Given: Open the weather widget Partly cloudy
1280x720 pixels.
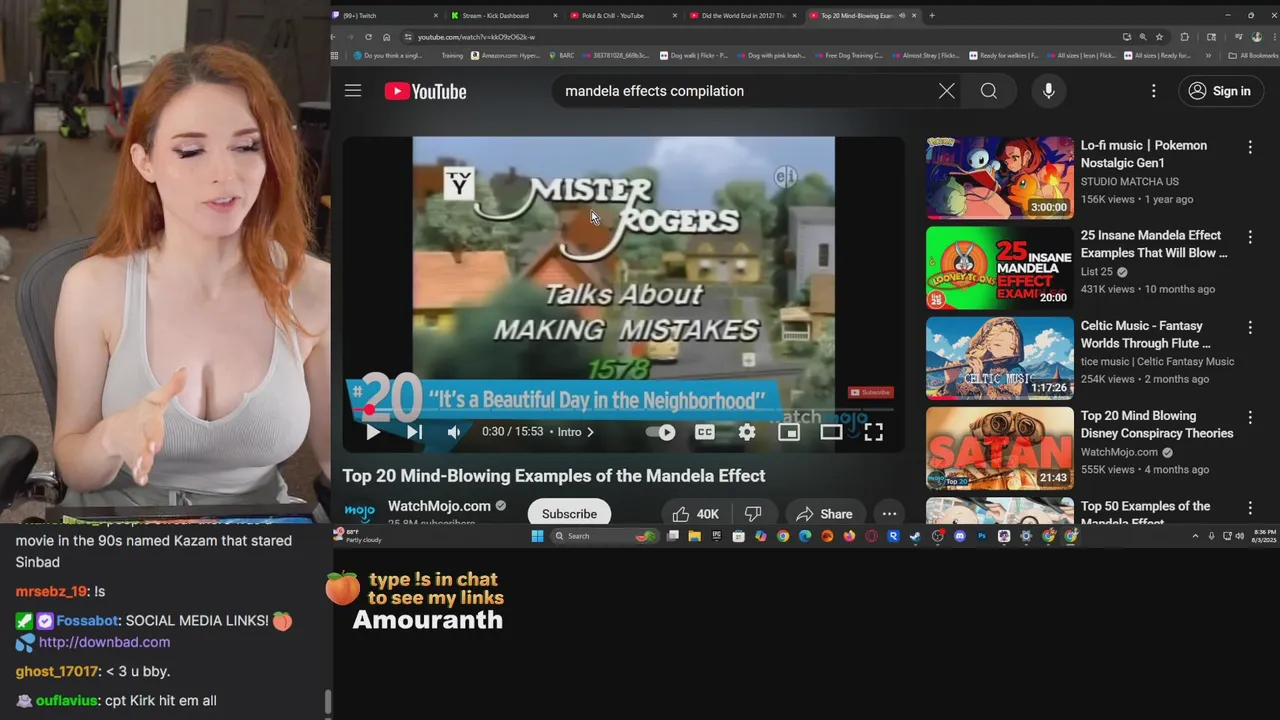Looking at the screenshot, I should click(x=358, y=536).
